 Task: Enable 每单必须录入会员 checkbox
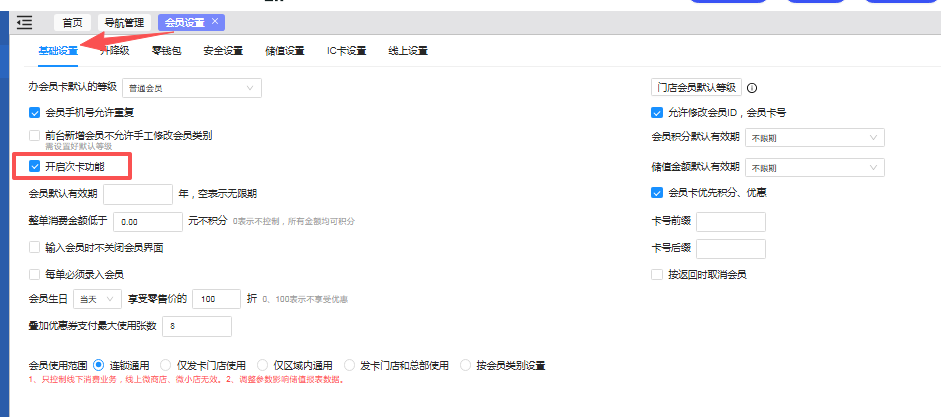pos(34,275)
